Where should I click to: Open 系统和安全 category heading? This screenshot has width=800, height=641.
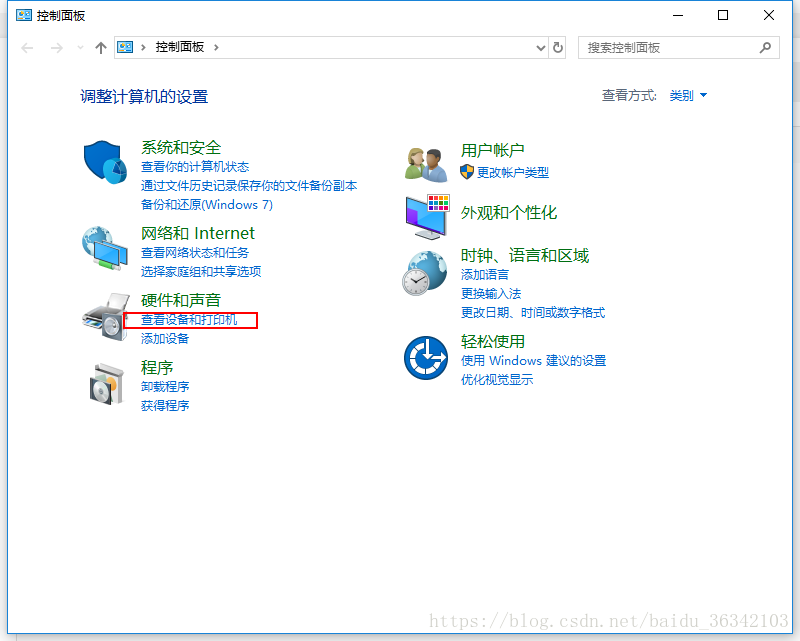point(181,147)
